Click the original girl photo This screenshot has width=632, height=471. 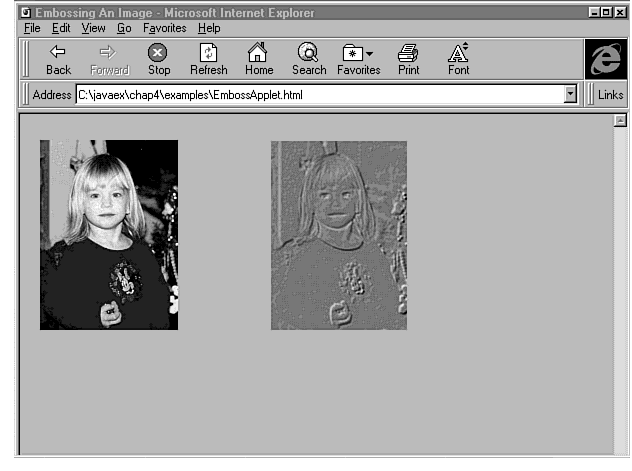coord(109,234)
